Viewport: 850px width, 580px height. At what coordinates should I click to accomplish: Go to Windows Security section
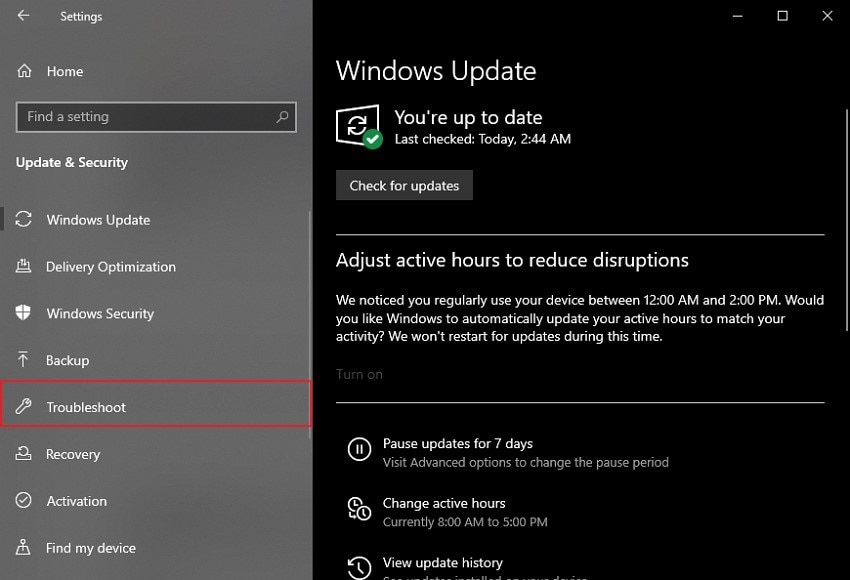pos(156,313)
